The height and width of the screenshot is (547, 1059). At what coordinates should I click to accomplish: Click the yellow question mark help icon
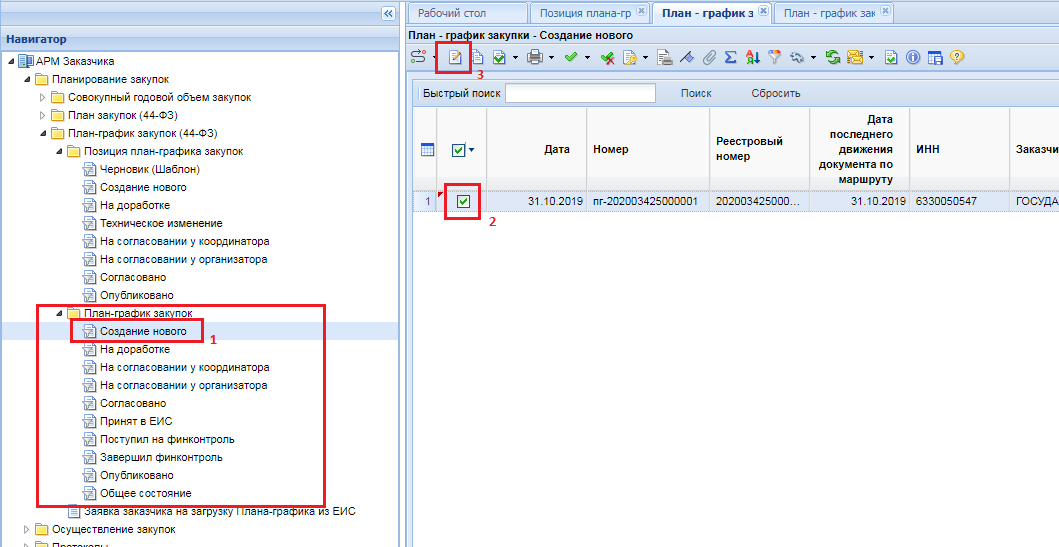(957, 58)
